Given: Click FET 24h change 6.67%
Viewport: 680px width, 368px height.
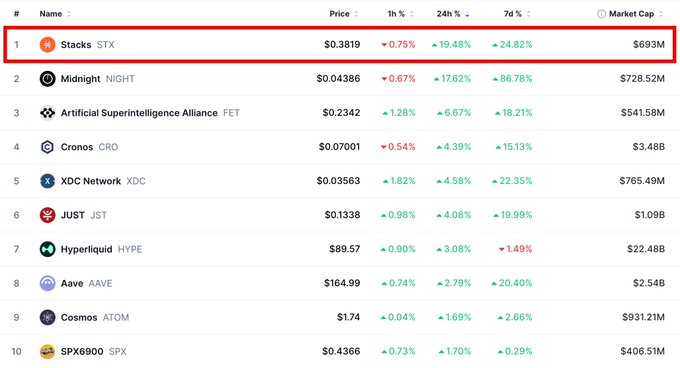Looking at the screenshot, I should pyautogui.click(x=454, y=113).
